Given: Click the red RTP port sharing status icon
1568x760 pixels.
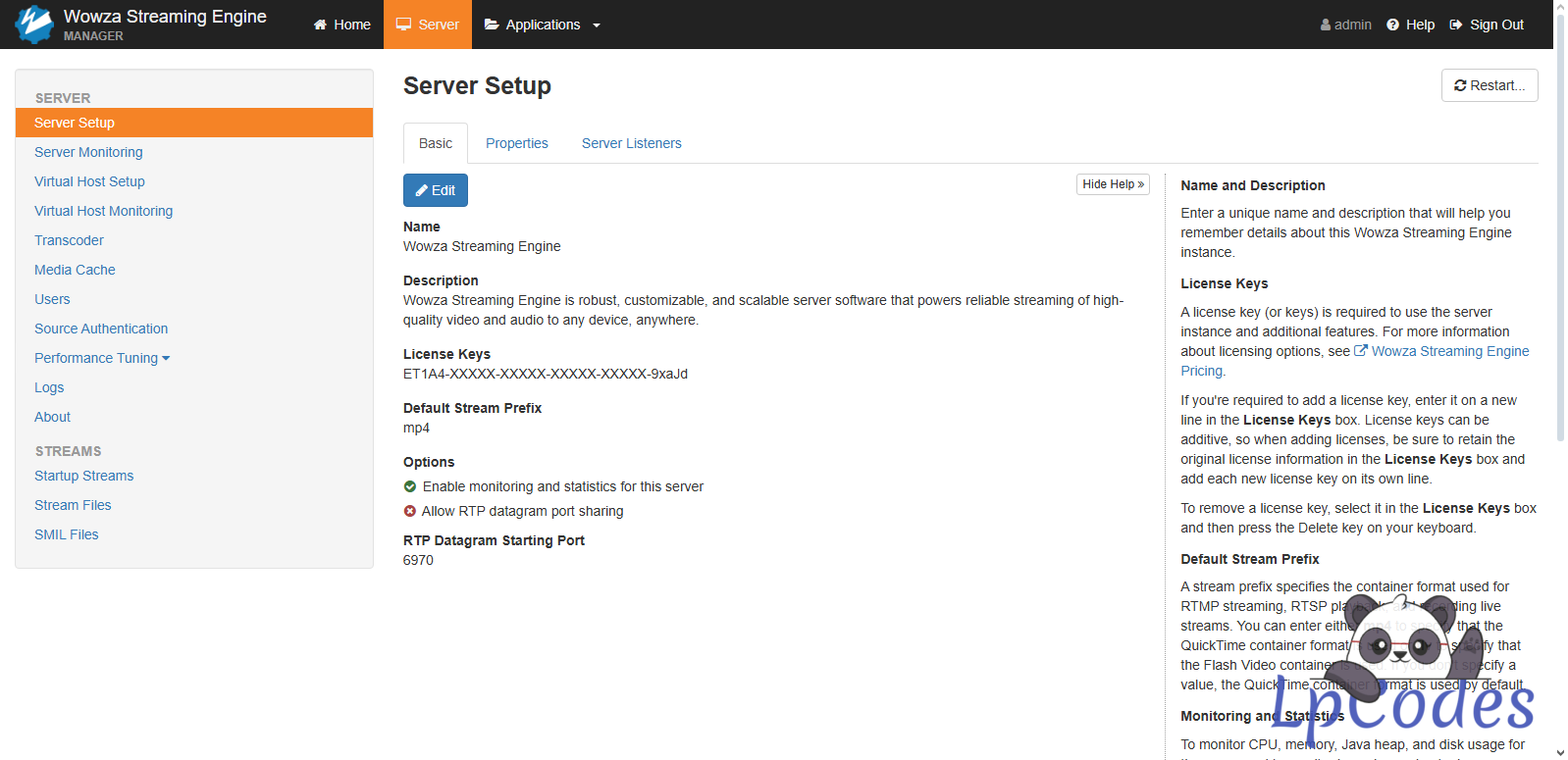Looking at the screenshot, I should [410, 511].
